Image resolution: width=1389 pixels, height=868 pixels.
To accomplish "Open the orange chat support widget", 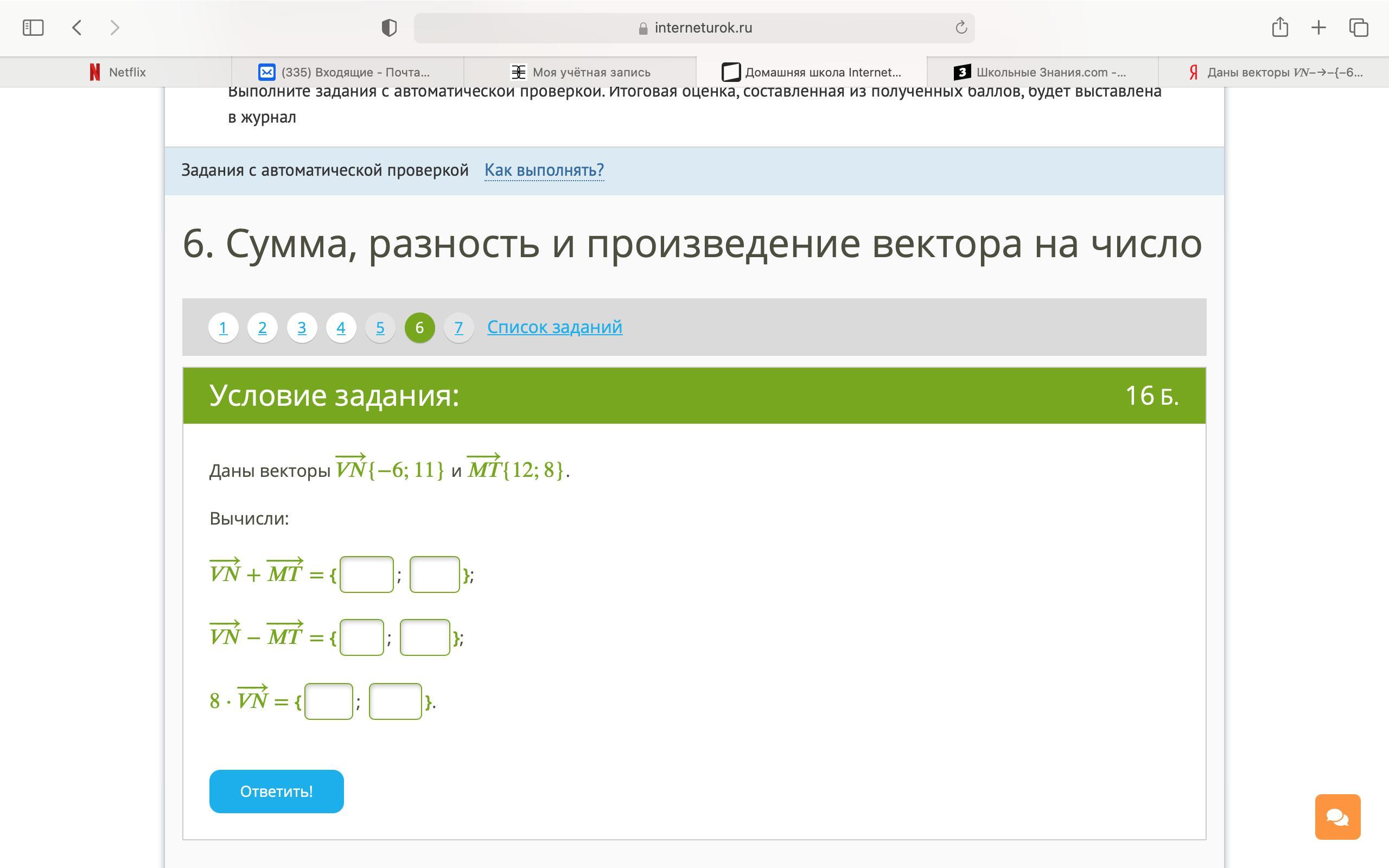I will [x=1337, y=816].
